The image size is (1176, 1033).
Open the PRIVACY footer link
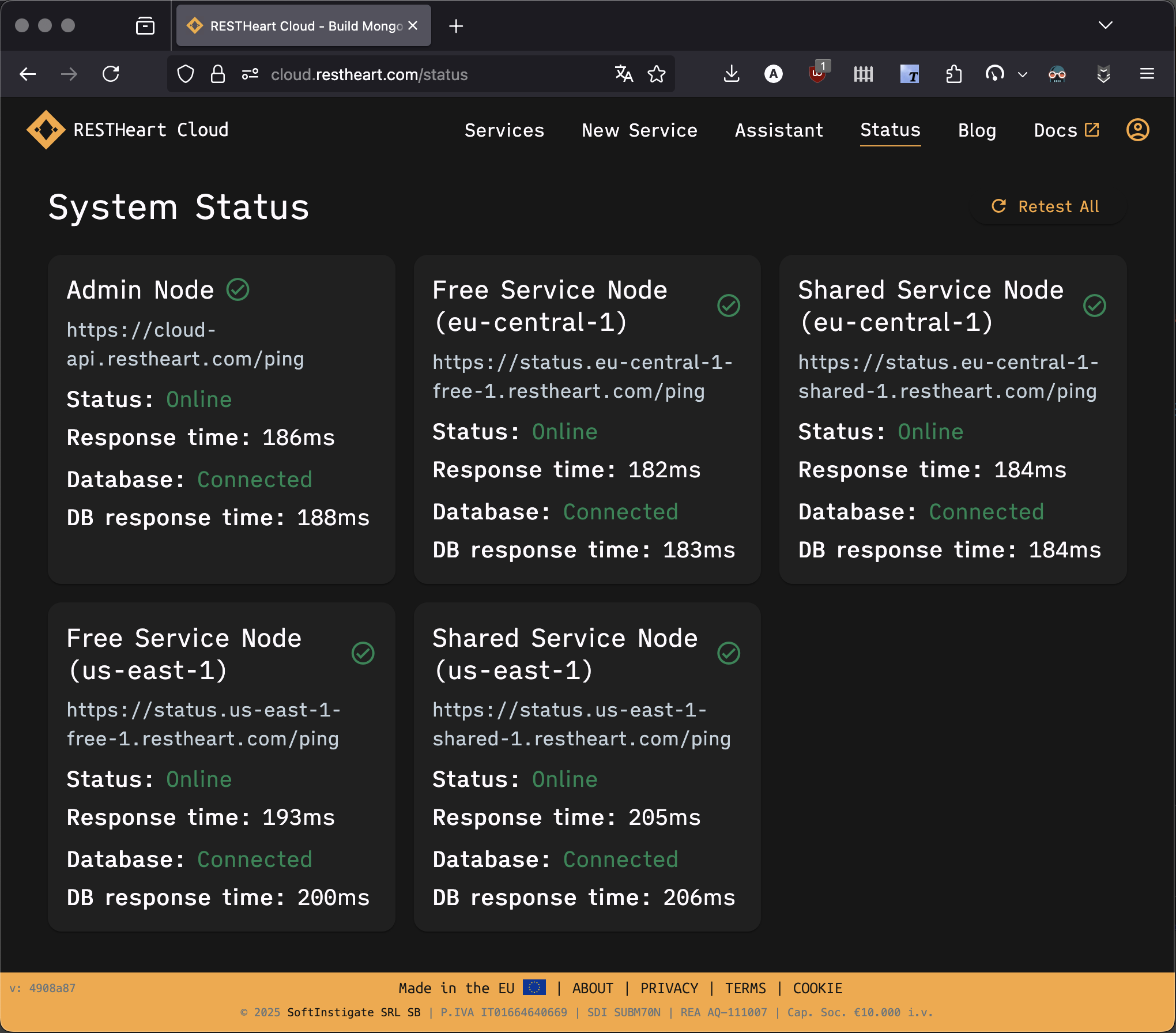669,988
